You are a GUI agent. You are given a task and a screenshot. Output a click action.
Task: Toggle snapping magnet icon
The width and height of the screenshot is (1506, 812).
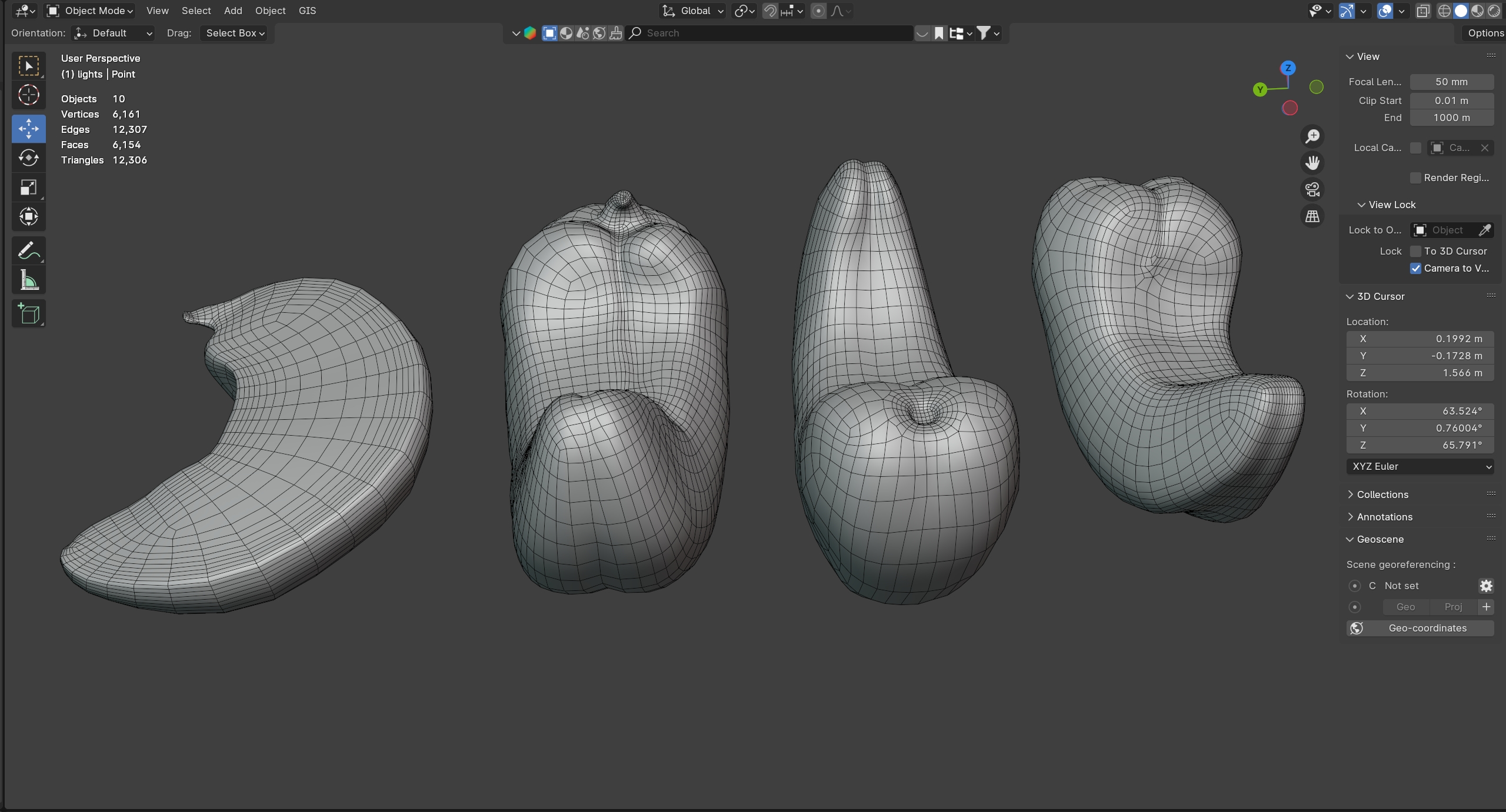[770, 11]
